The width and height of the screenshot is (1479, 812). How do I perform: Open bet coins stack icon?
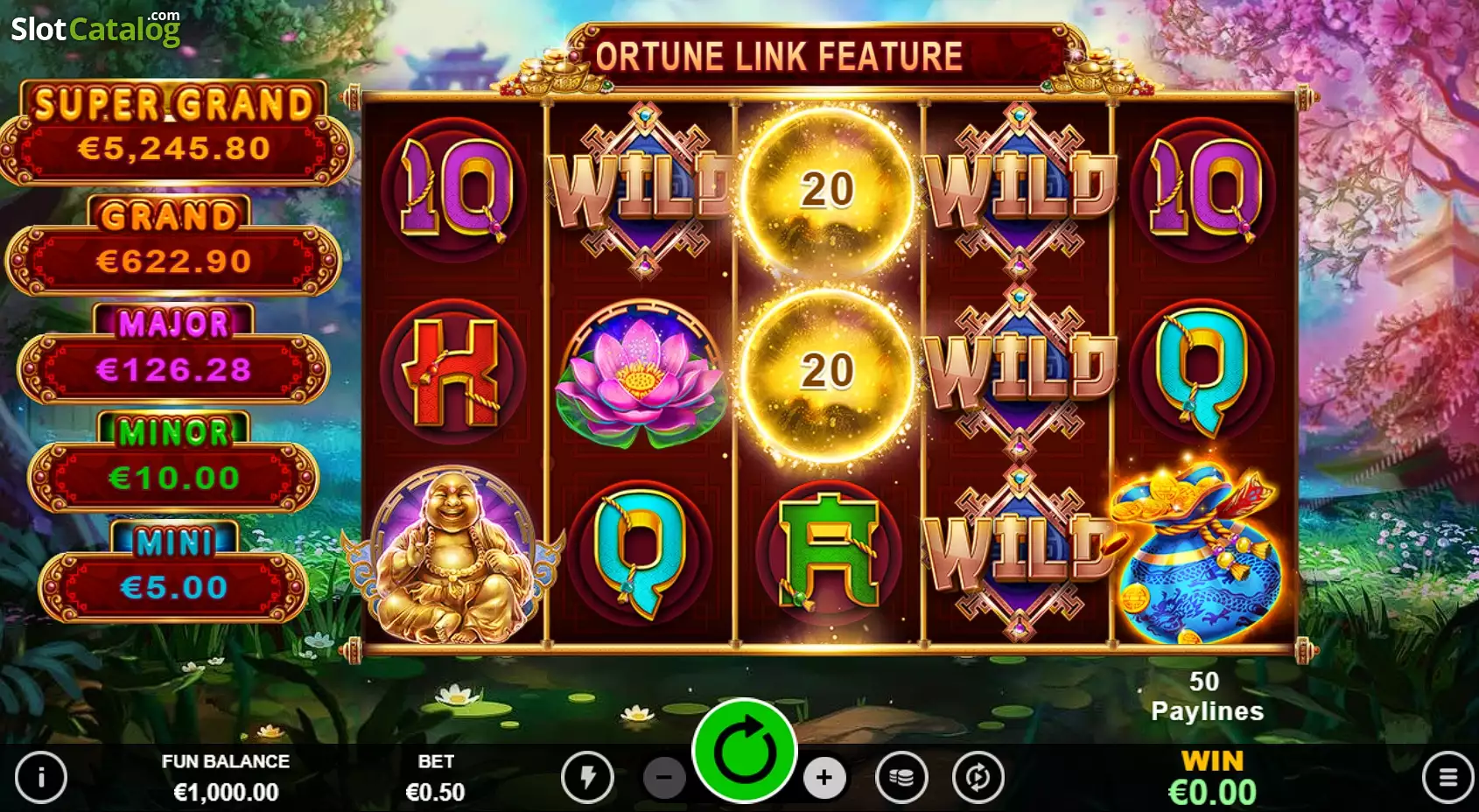click(901, 776)
